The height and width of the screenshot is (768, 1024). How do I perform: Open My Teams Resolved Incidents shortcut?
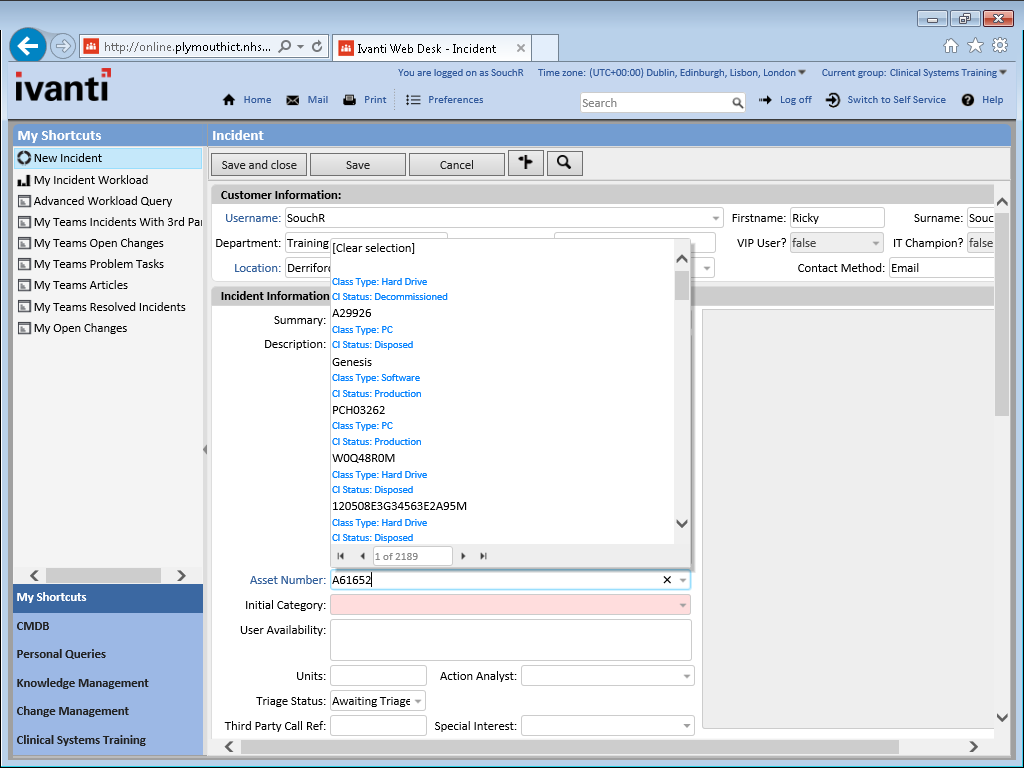pyautogui.click(x=108, y=307)
